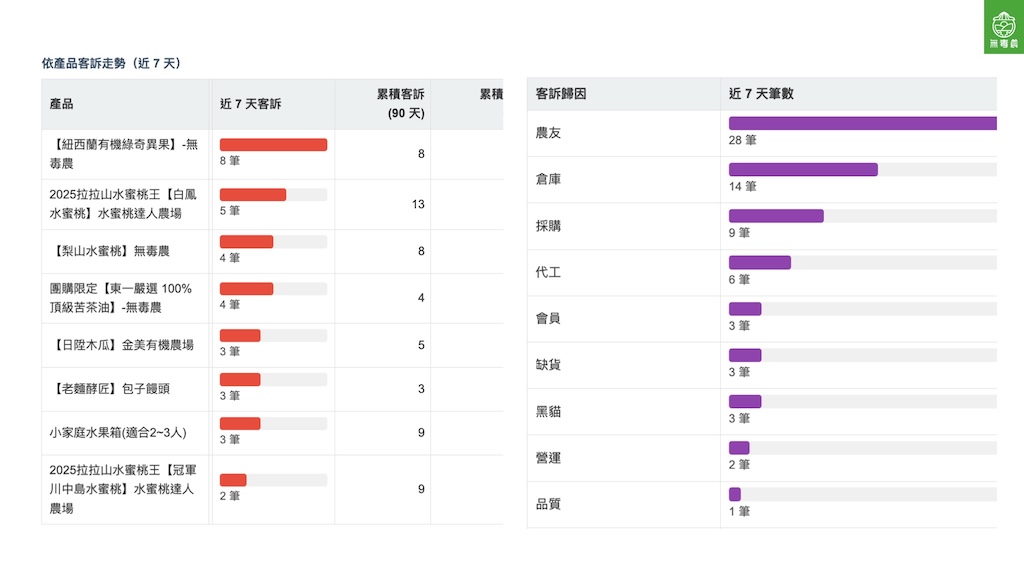
Task: Click the 產品 column header
Action: (61, 104)
